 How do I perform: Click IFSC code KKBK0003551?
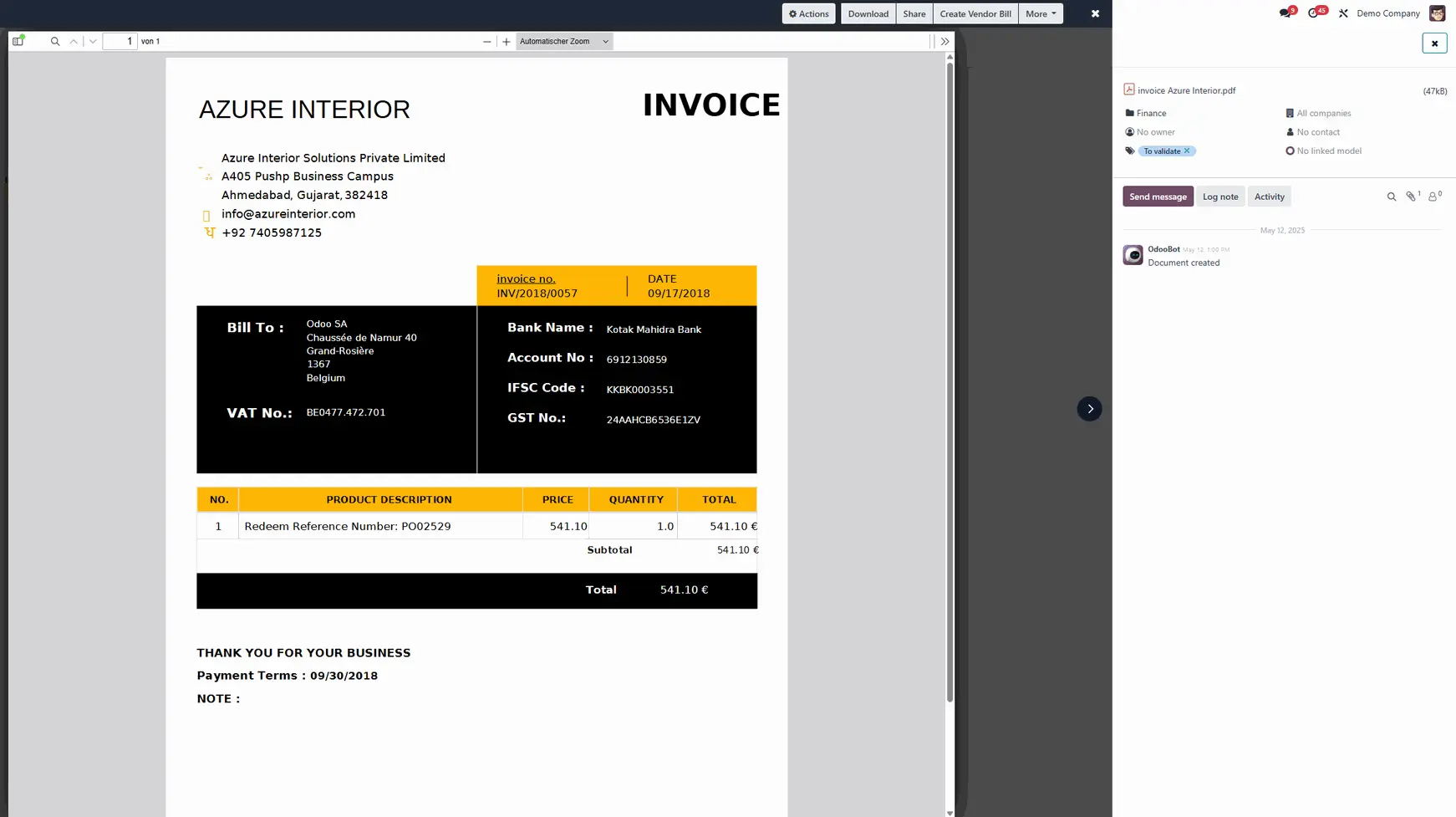[640, 390]
